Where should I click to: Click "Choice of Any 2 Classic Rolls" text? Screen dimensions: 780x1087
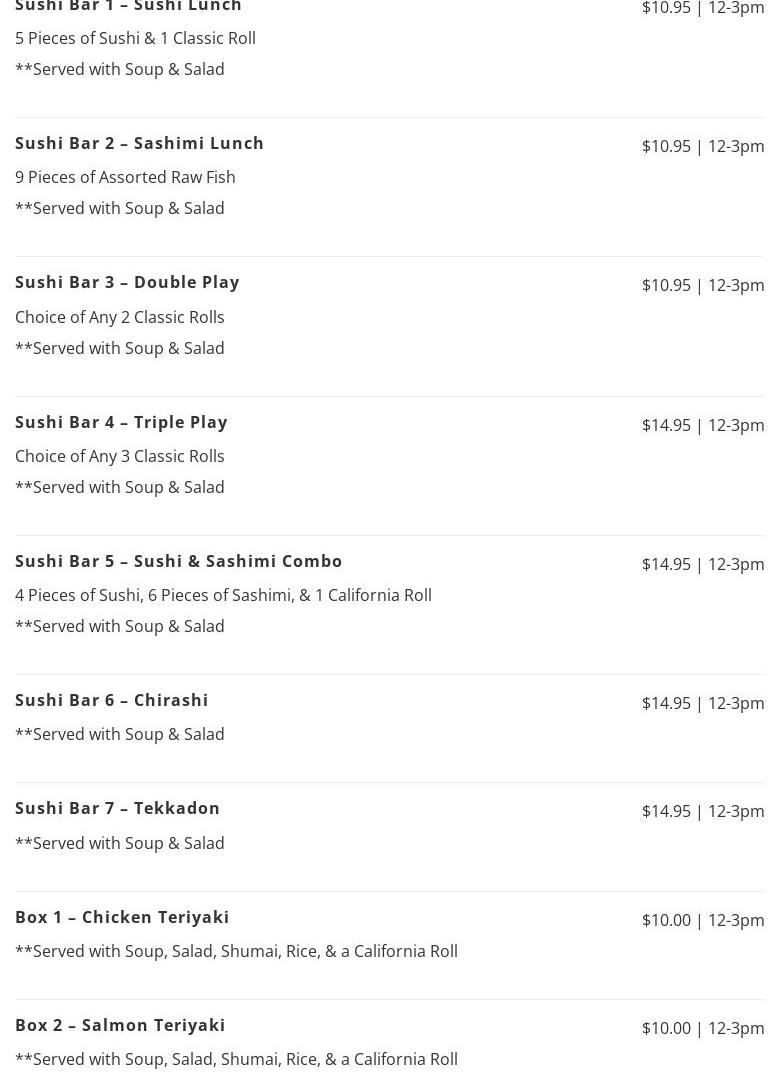(119, 317)
